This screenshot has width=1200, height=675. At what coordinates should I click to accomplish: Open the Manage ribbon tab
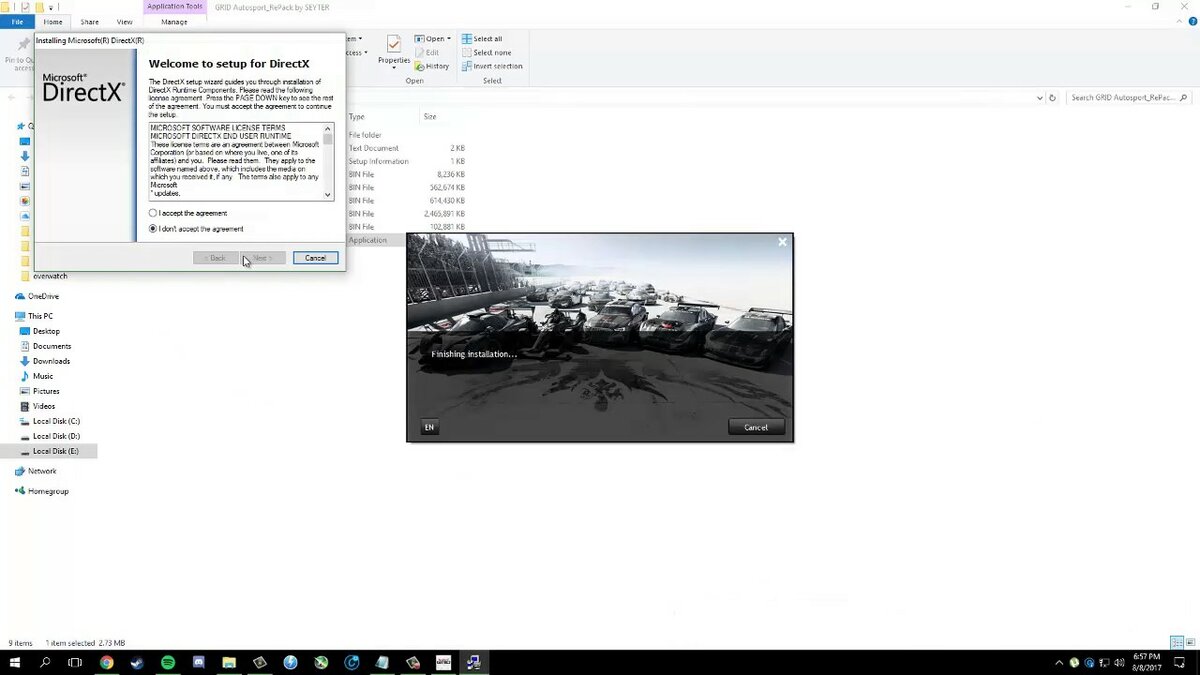[x=174, y=21]
